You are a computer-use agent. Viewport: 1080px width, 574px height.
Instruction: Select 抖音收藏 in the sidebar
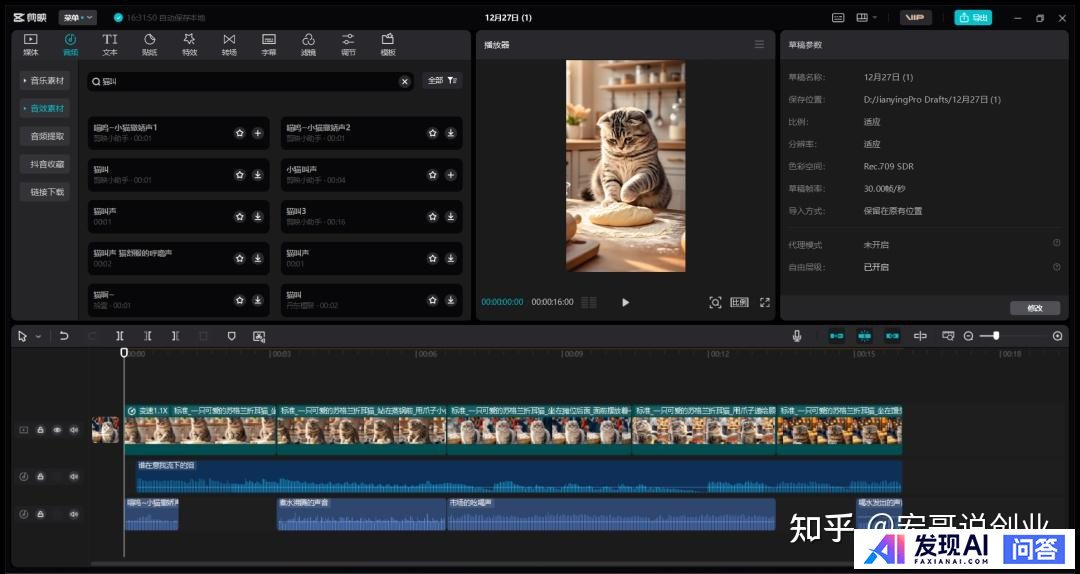coord(45,164)
